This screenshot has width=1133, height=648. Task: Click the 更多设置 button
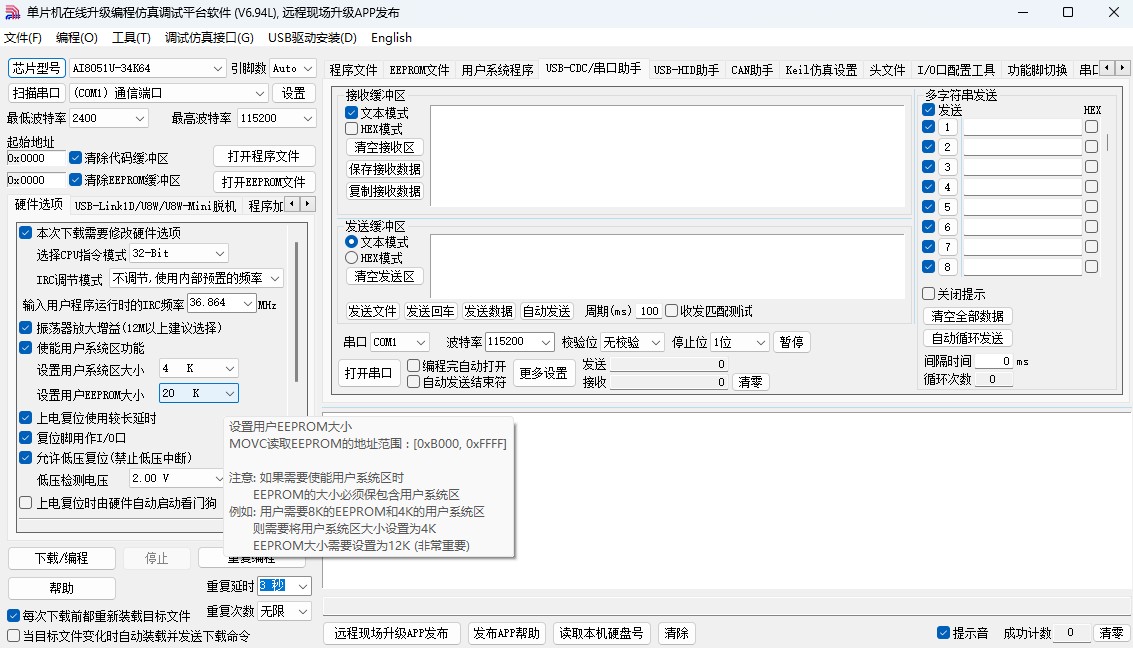click(543, 373)
